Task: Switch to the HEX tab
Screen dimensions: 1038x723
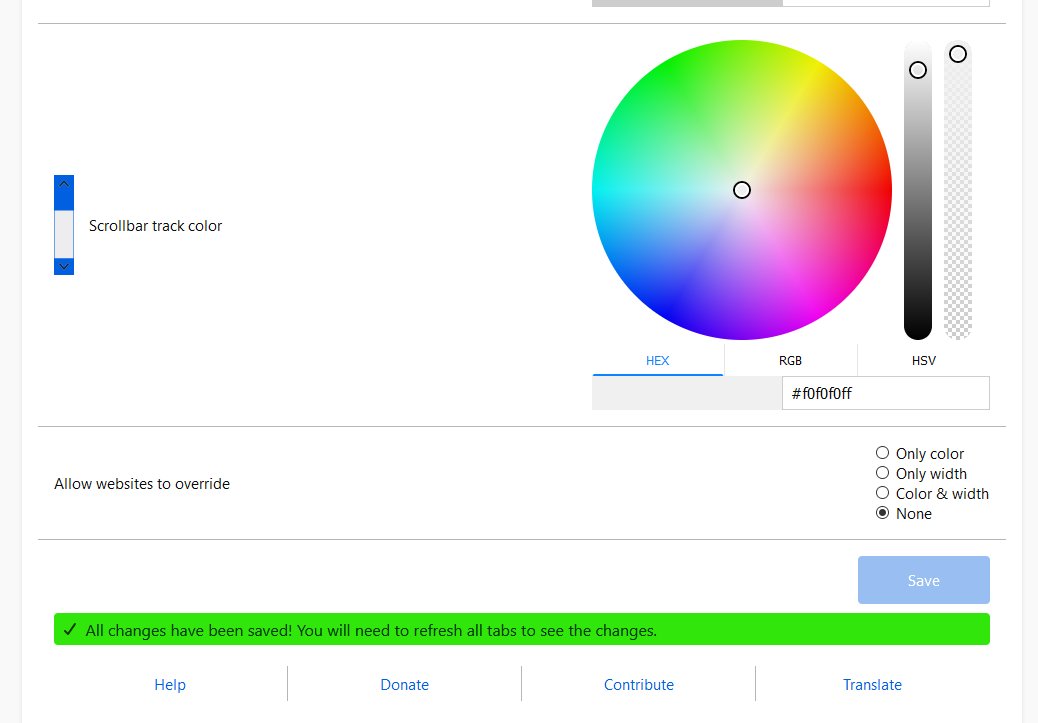Action: point(657,360)
